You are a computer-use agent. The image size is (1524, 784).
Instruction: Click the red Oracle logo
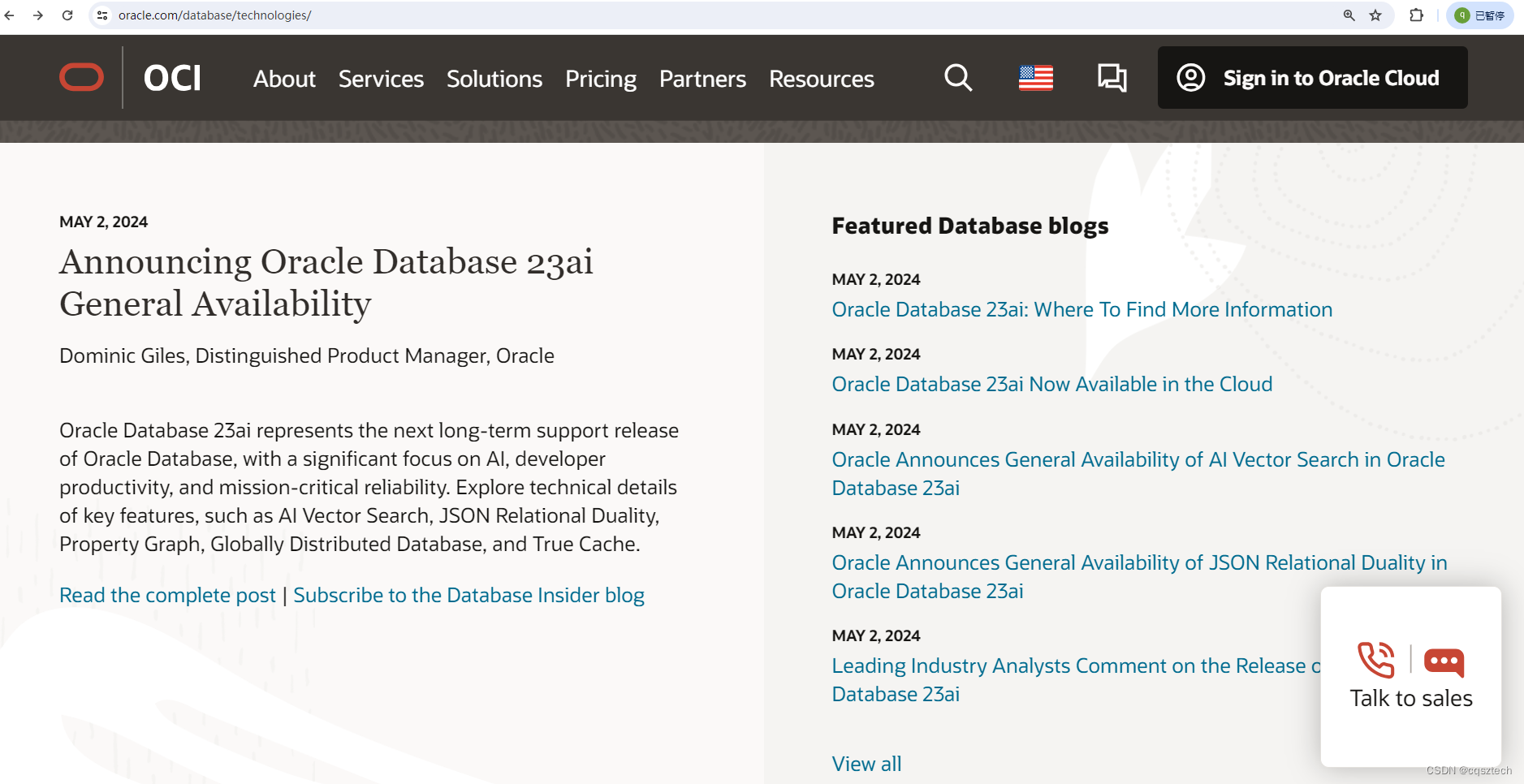(x=81, y=77)
